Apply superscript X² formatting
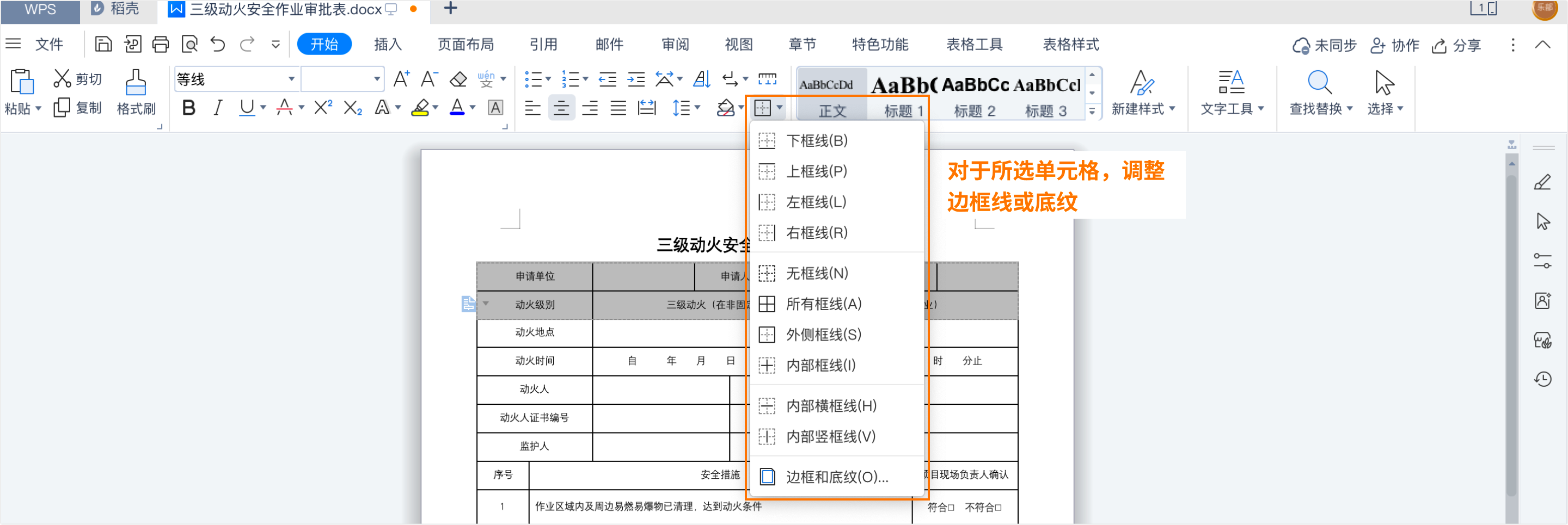1568x525 pixels. pos(323,108)
